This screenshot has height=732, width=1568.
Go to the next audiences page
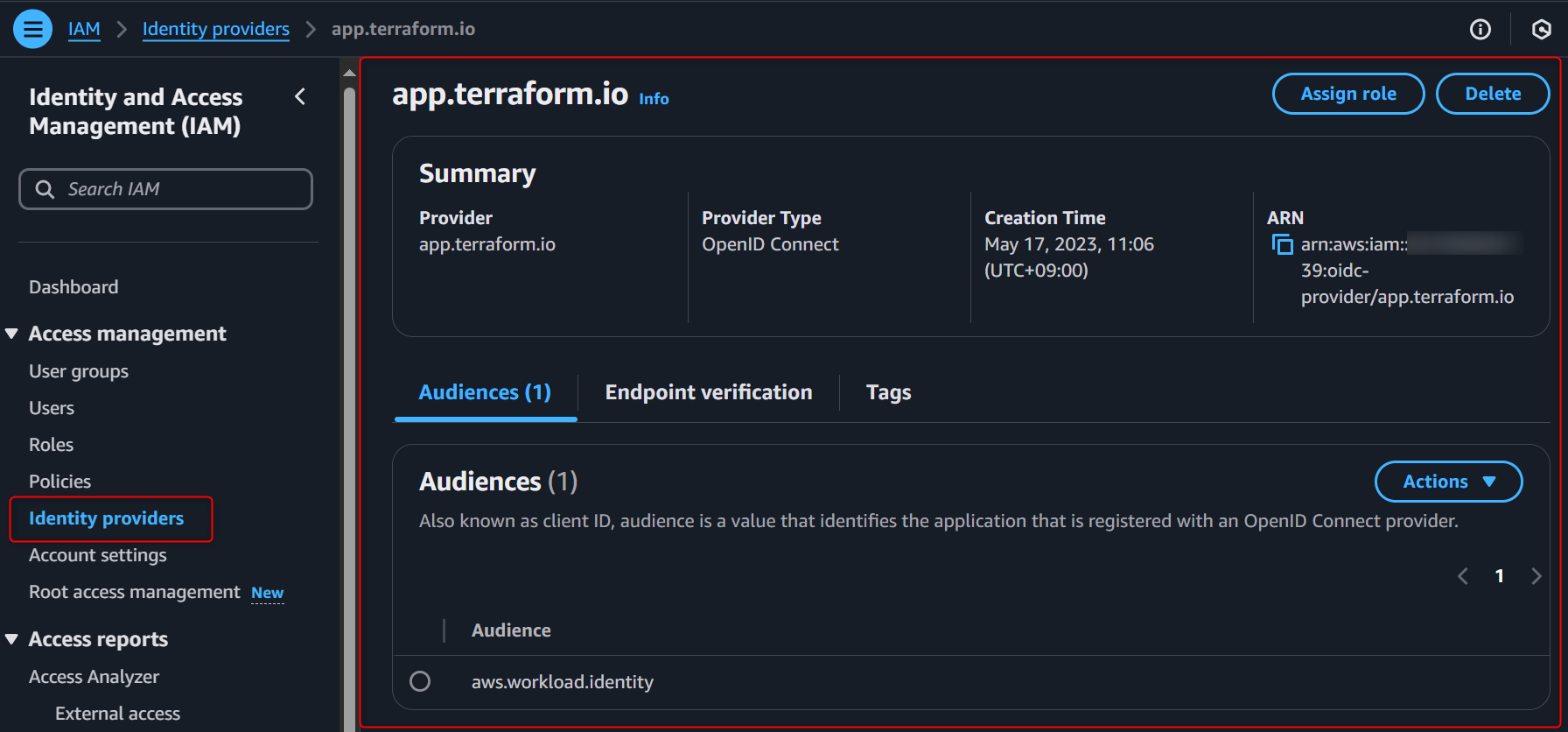1536,575
